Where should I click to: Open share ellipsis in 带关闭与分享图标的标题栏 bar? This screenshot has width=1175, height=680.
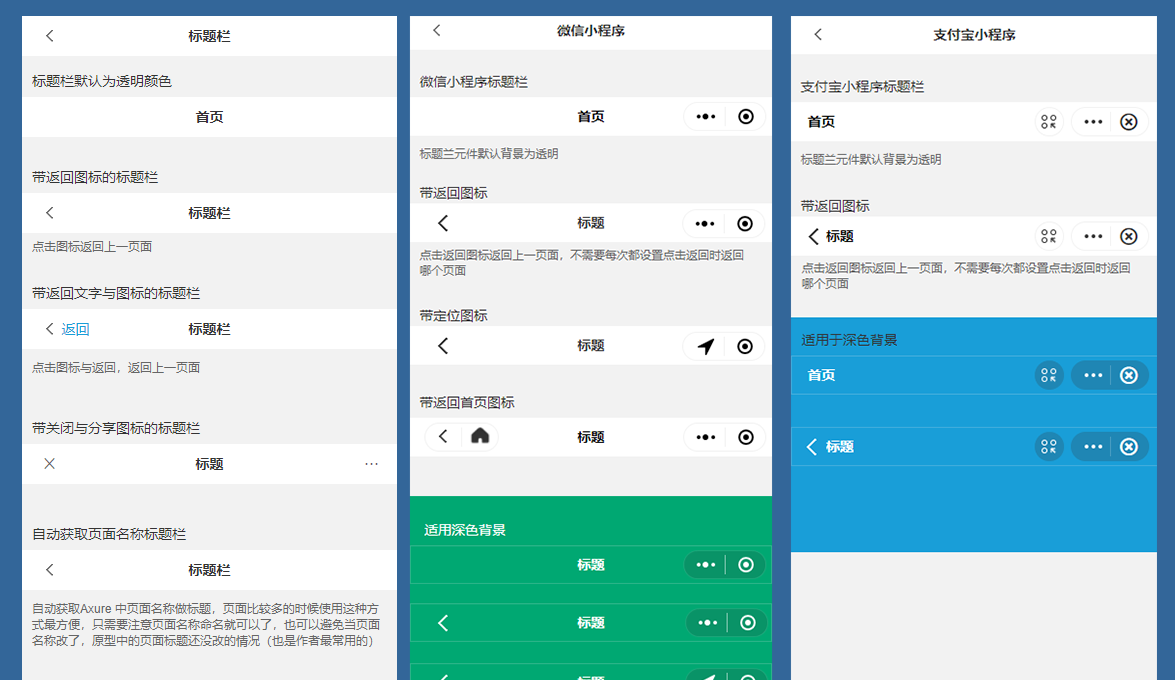371,464
